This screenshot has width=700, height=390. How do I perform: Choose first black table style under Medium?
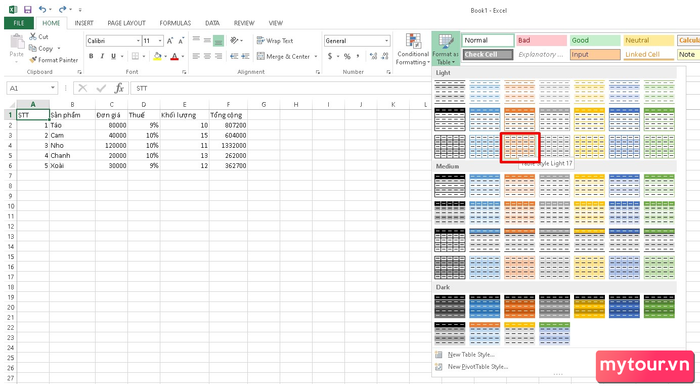450,186
